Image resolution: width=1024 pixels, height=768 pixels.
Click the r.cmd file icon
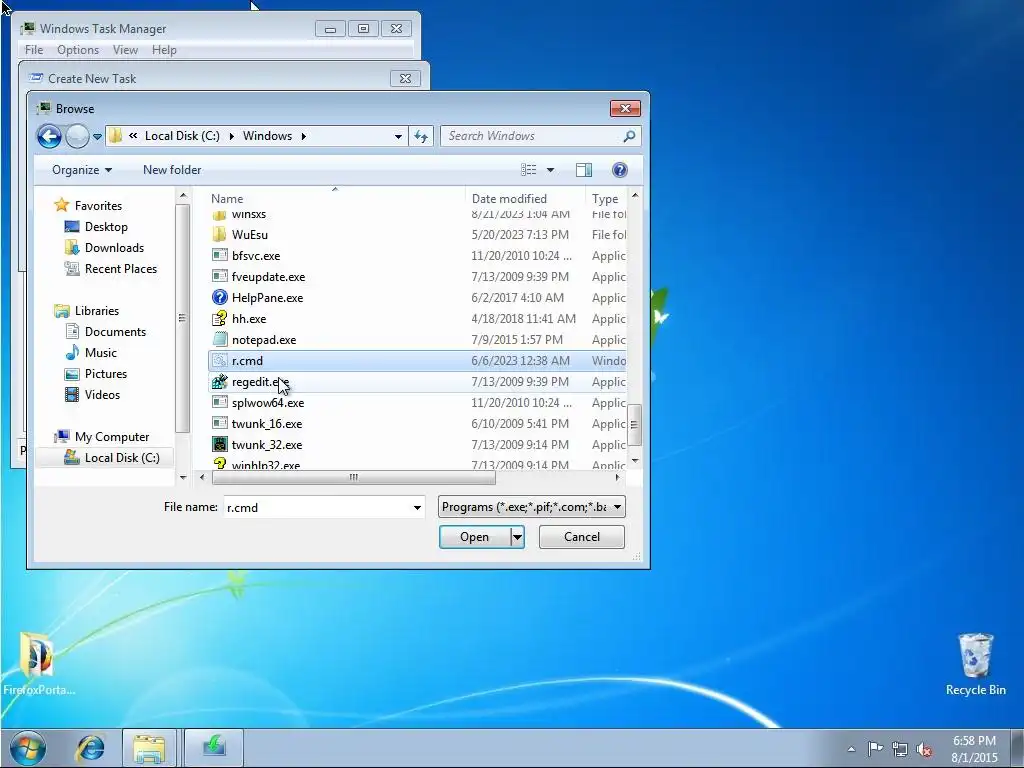click(219, 360)
